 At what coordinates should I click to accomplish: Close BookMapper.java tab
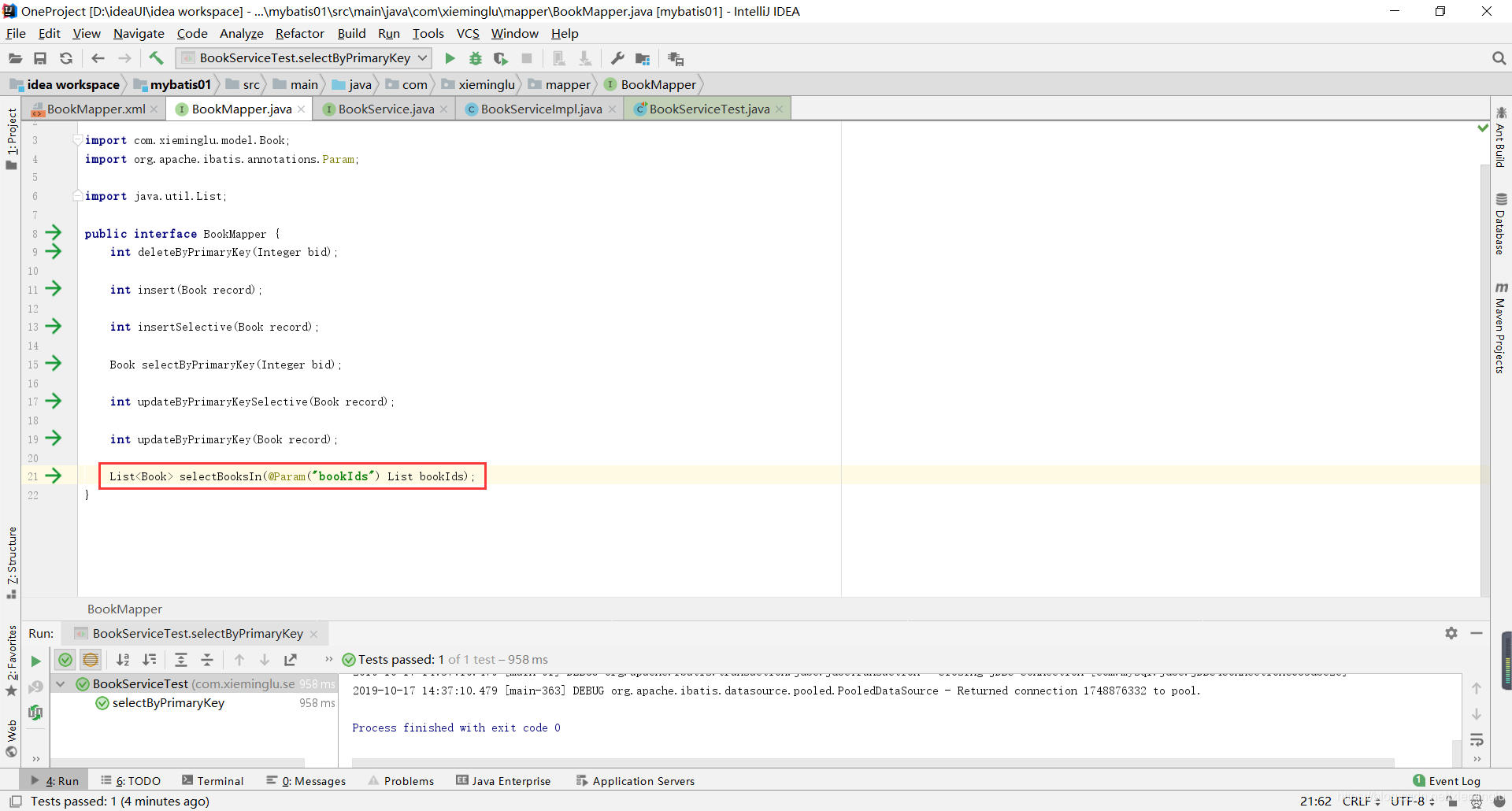(x=302, y=109)
